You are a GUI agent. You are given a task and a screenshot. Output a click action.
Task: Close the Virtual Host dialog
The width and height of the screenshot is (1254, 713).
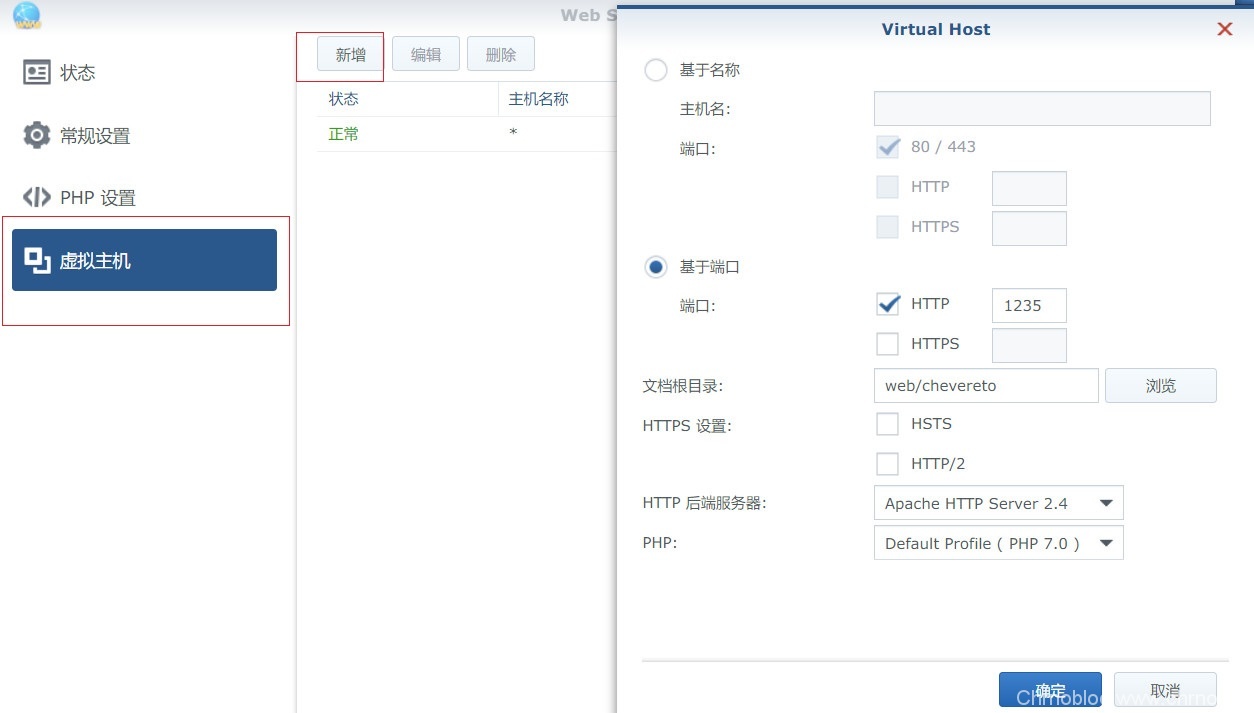(1224, 30)
